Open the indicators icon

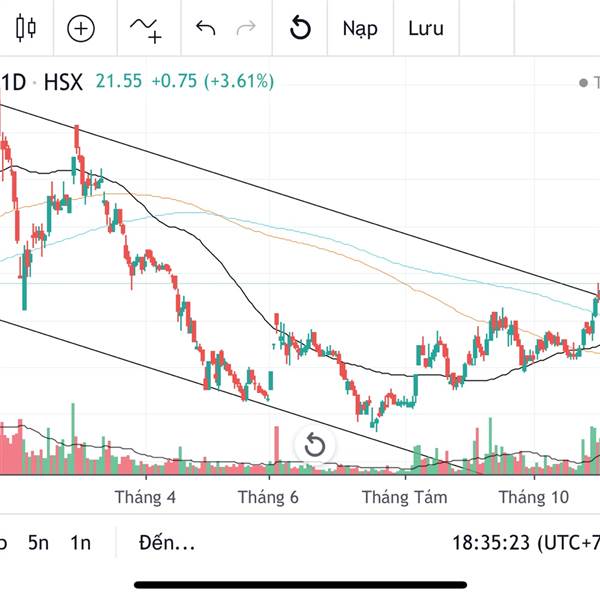[146, 30]
